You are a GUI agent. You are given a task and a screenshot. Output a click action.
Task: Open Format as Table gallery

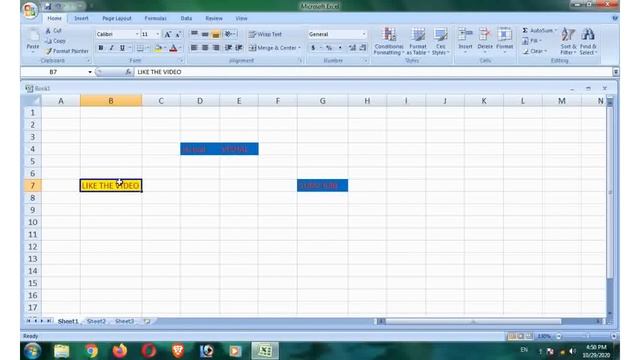pyautogui.click(x=418, y=41)
